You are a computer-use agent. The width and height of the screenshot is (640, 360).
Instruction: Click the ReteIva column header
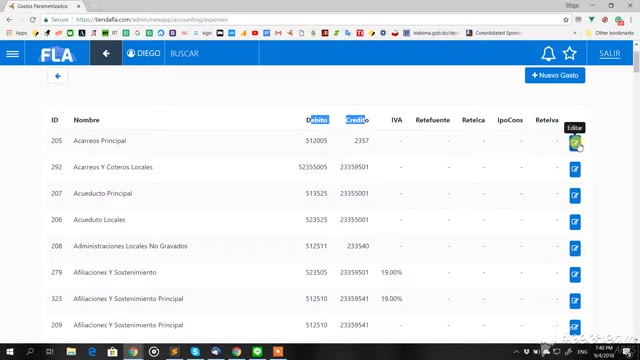(547, 120)
